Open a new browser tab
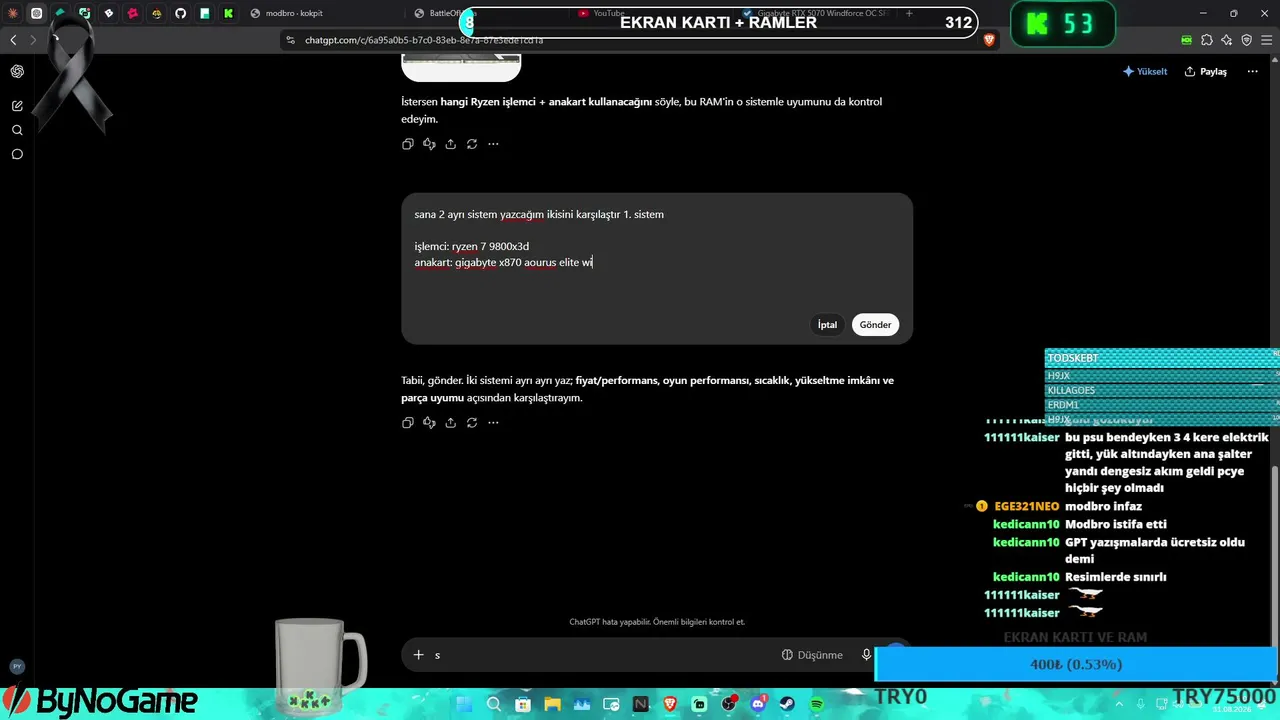The width and height of the screenshot is (1280, 720). click(909, 13)
